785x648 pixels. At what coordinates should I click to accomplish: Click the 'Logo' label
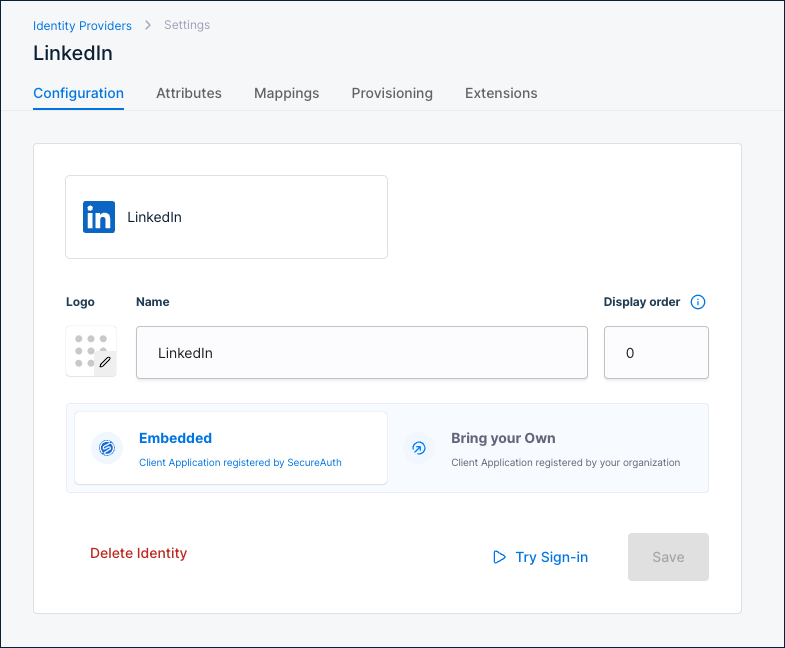(x=80, y=302)
